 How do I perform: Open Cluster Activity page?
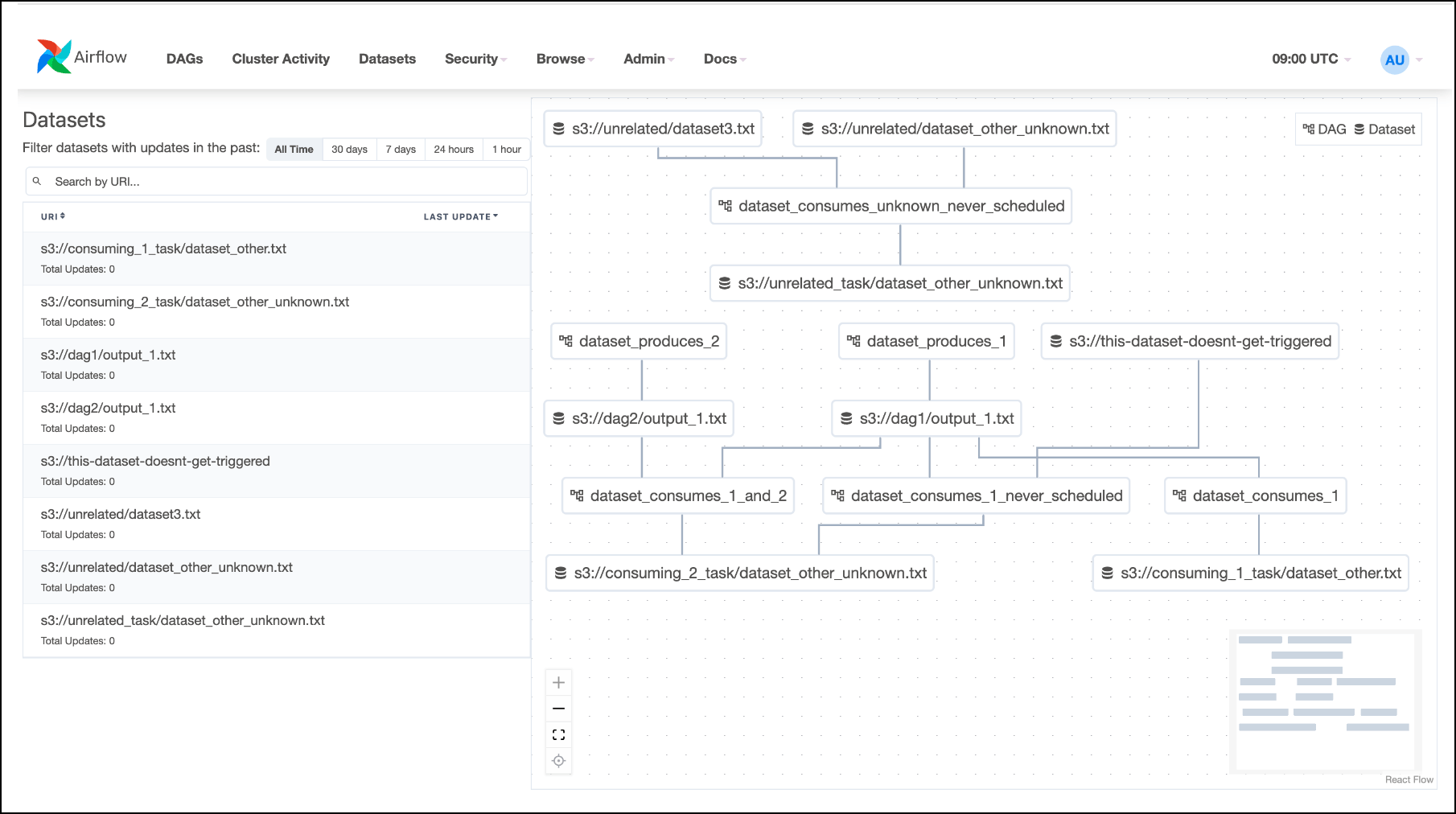(281, 59)
